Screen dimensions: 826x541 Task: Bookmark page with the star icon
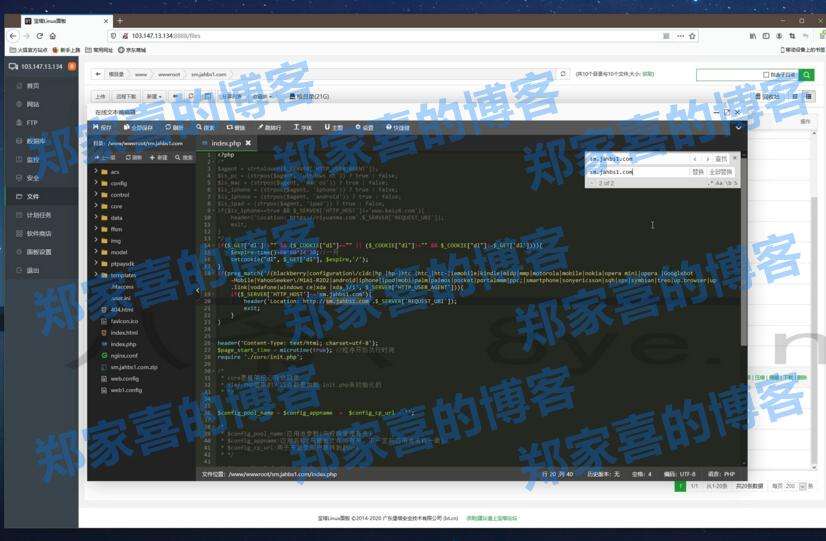point(692,36)
